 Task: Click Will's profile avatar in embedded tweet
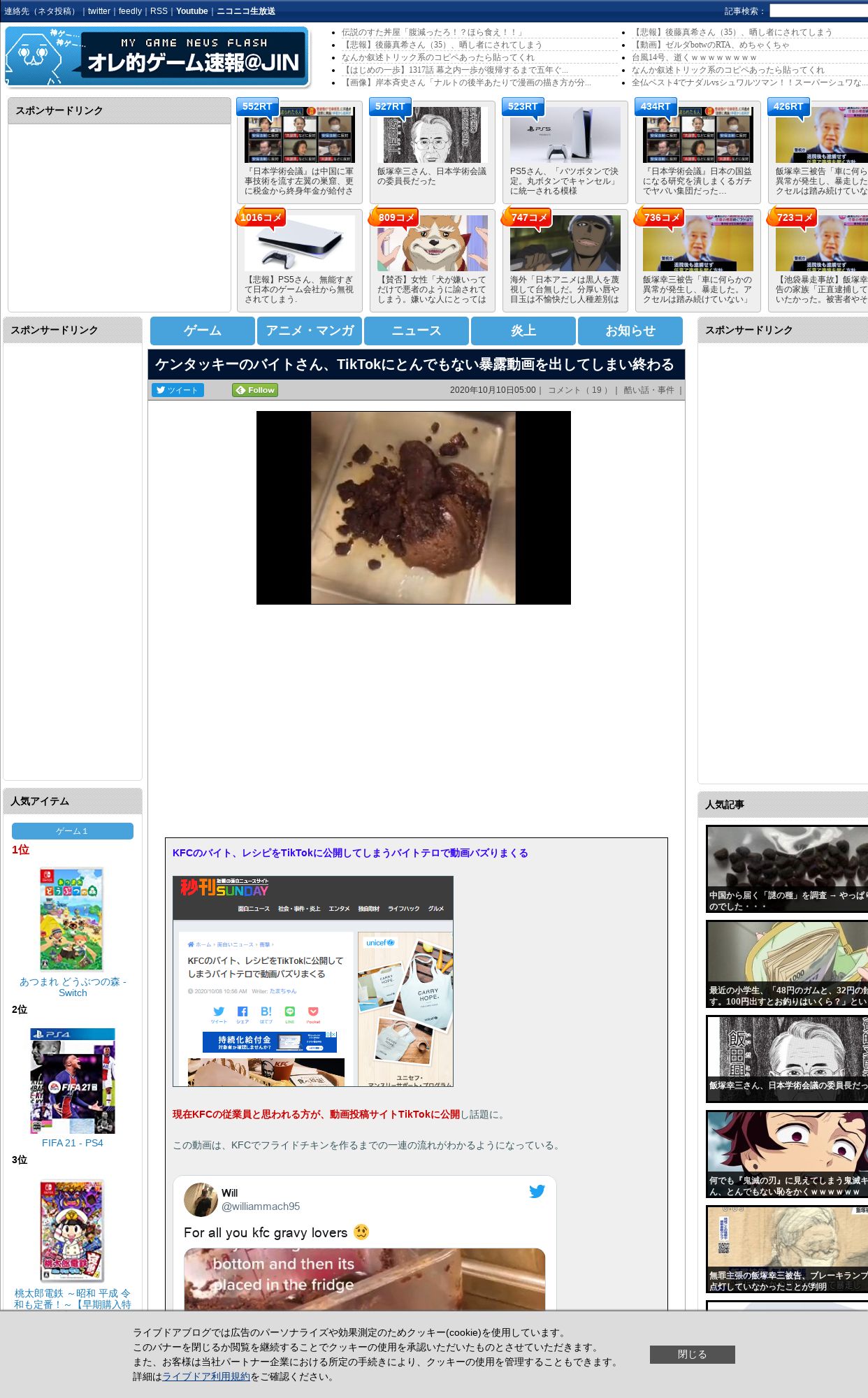tap(201, 1199)
